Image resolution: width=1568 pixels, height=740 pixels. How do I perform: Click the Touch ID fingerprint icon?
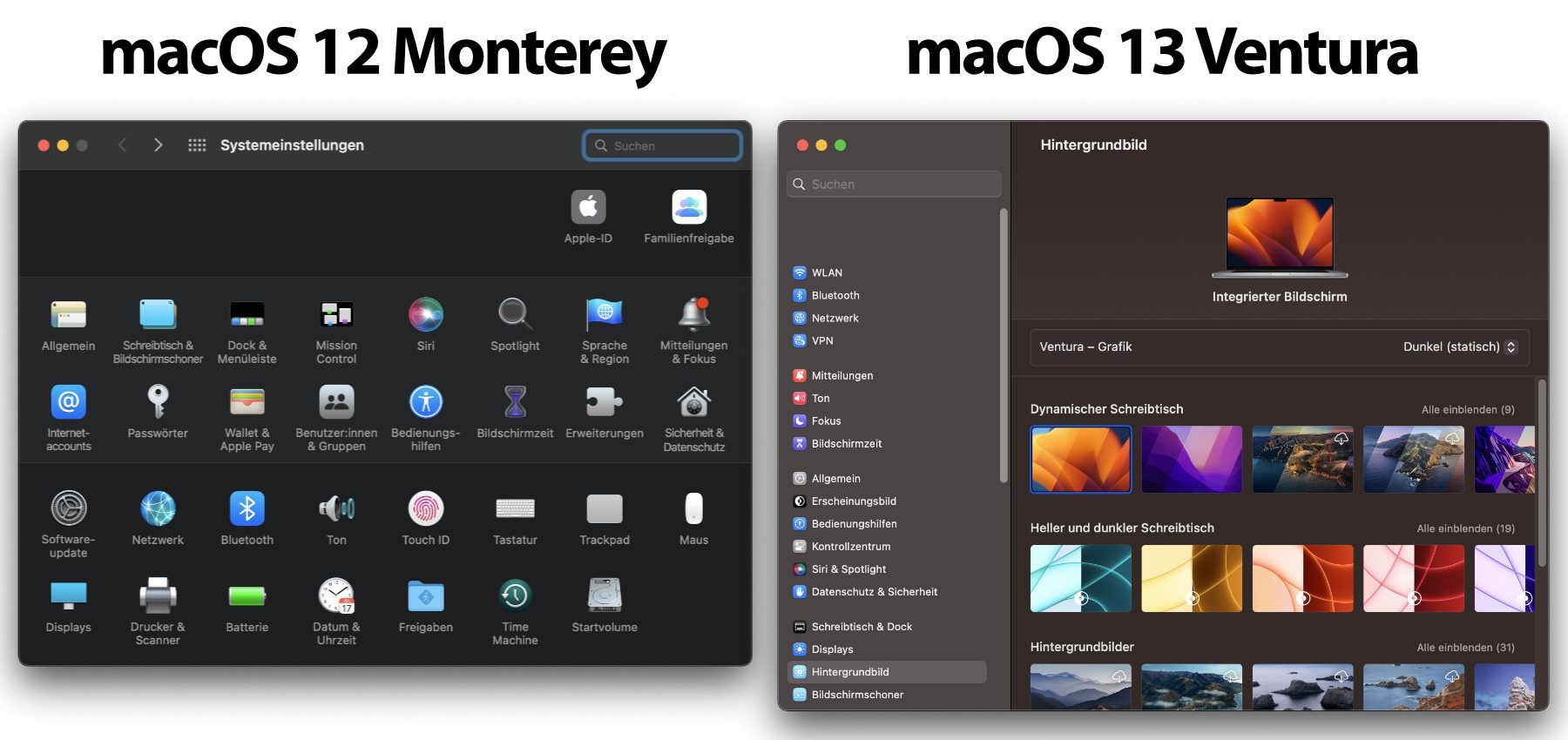[x=425, y=509]
